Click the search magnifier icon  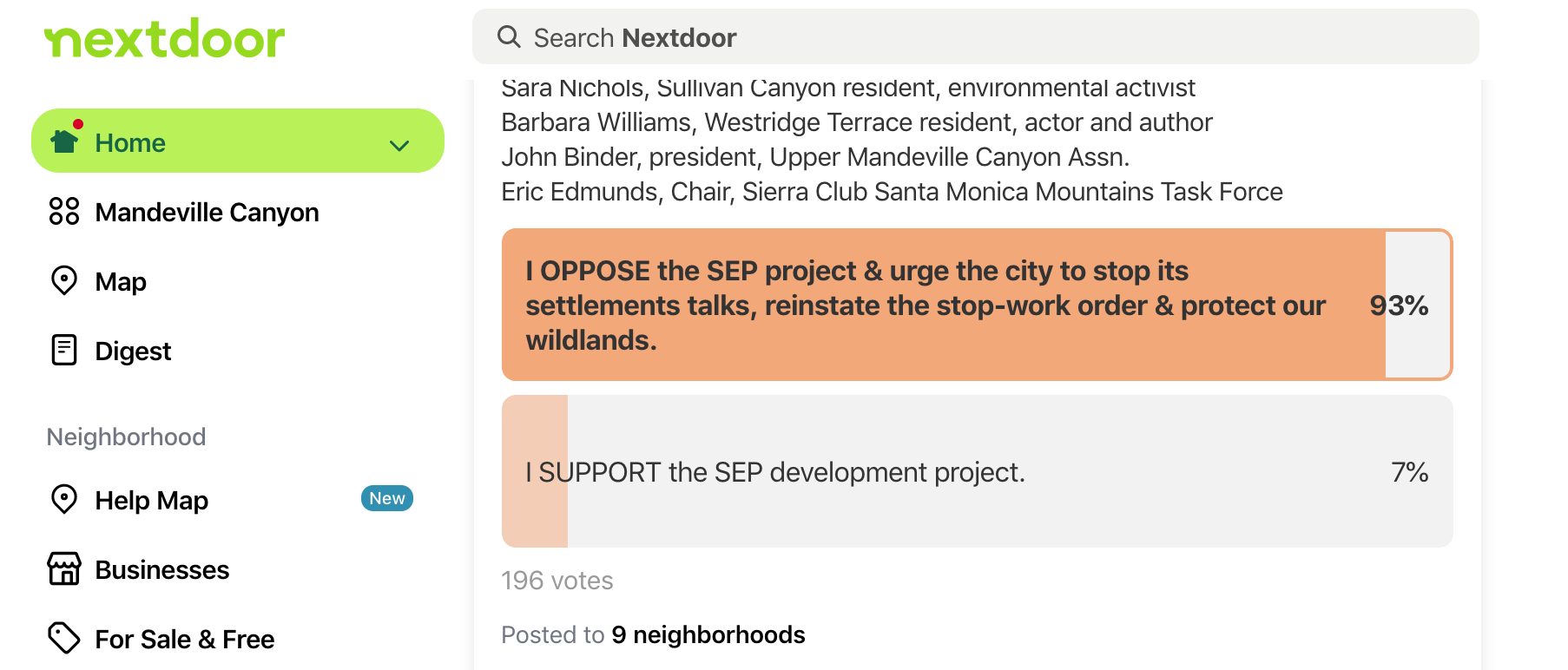point(509,36)
